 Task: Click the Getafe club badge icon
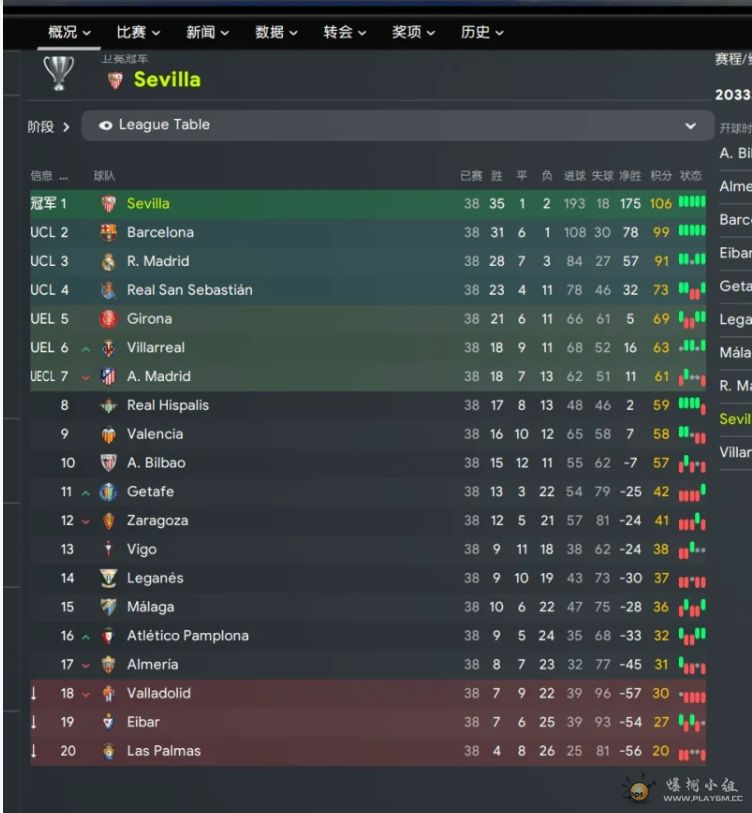108,492
